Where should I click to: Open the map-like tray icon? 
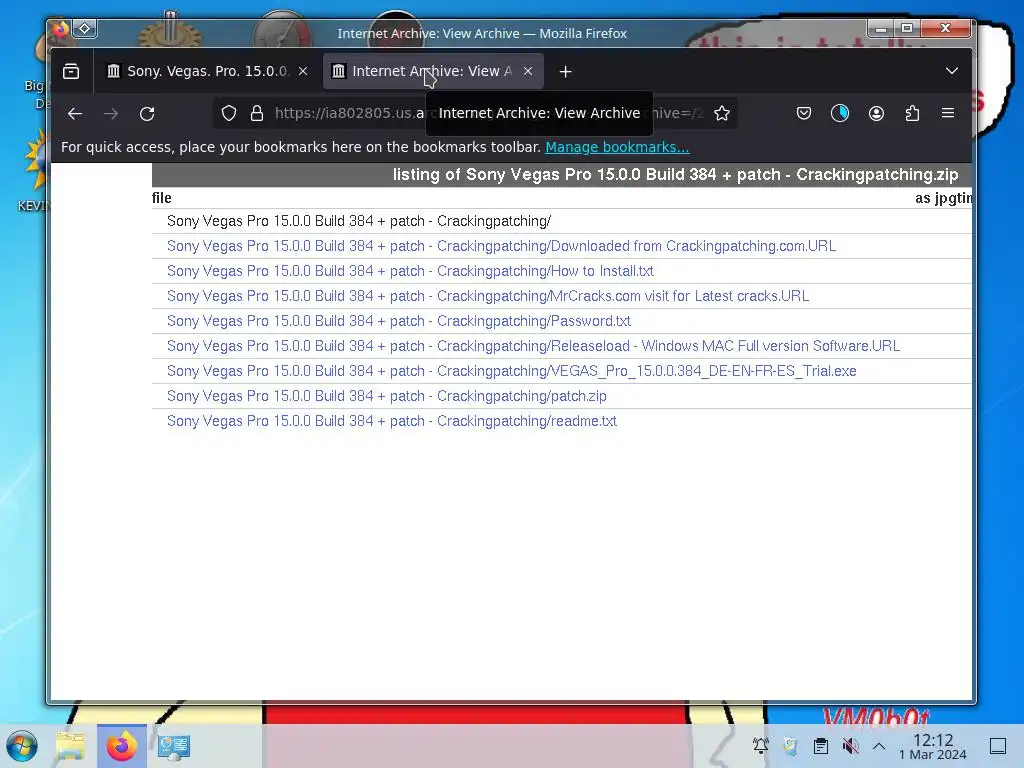click(790, 746)
